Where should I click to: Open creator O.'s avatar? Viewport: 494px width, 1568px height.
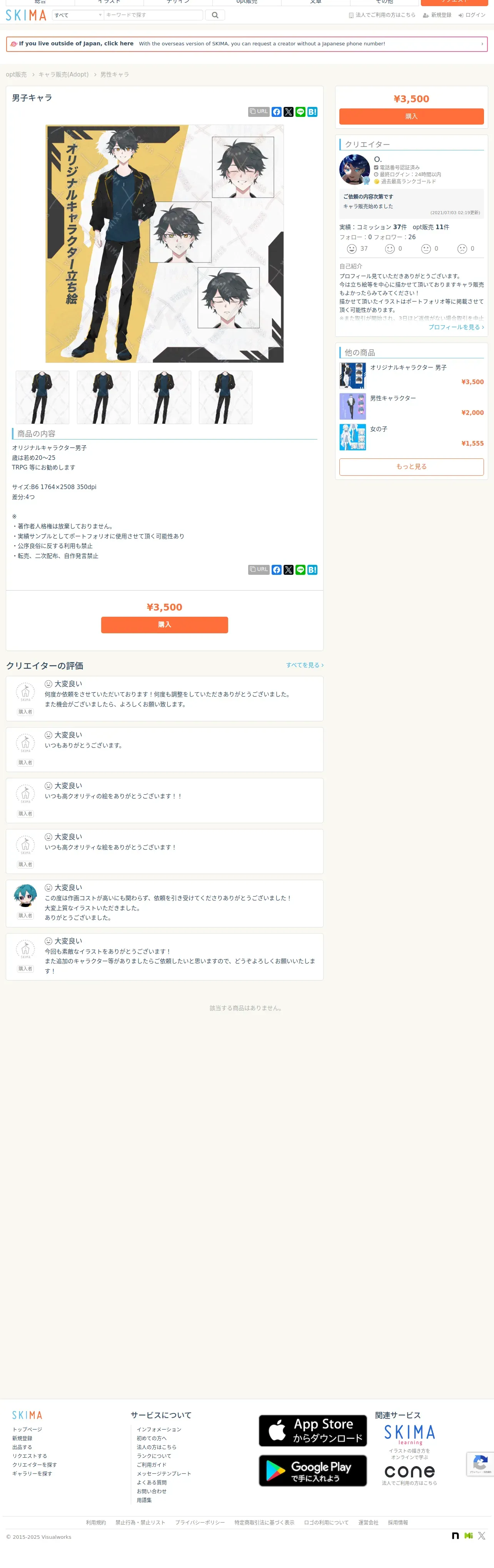pos(354,169)
